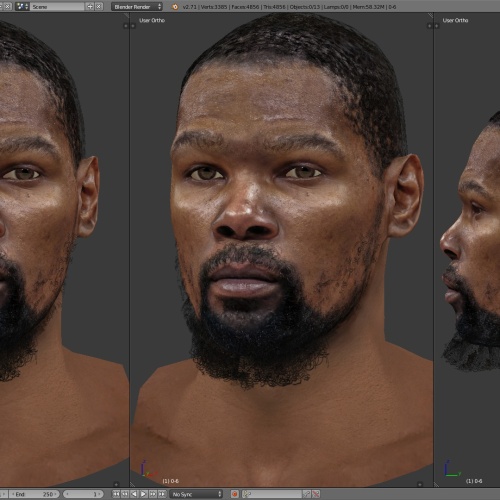The image size is (500, 500).
Task: Click the Objects:0/13 statistic
Action: coord(305,7)
